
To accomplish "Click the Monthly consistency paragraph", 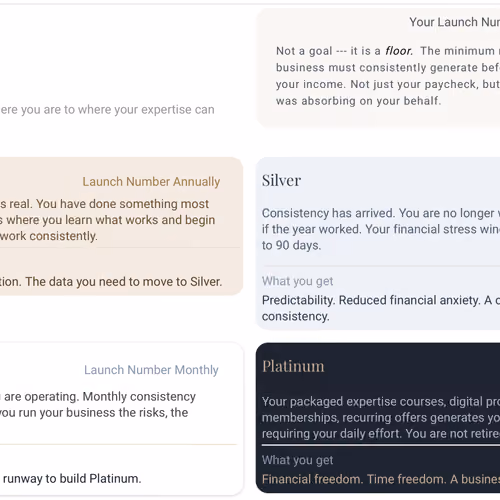I will [98, 404].
